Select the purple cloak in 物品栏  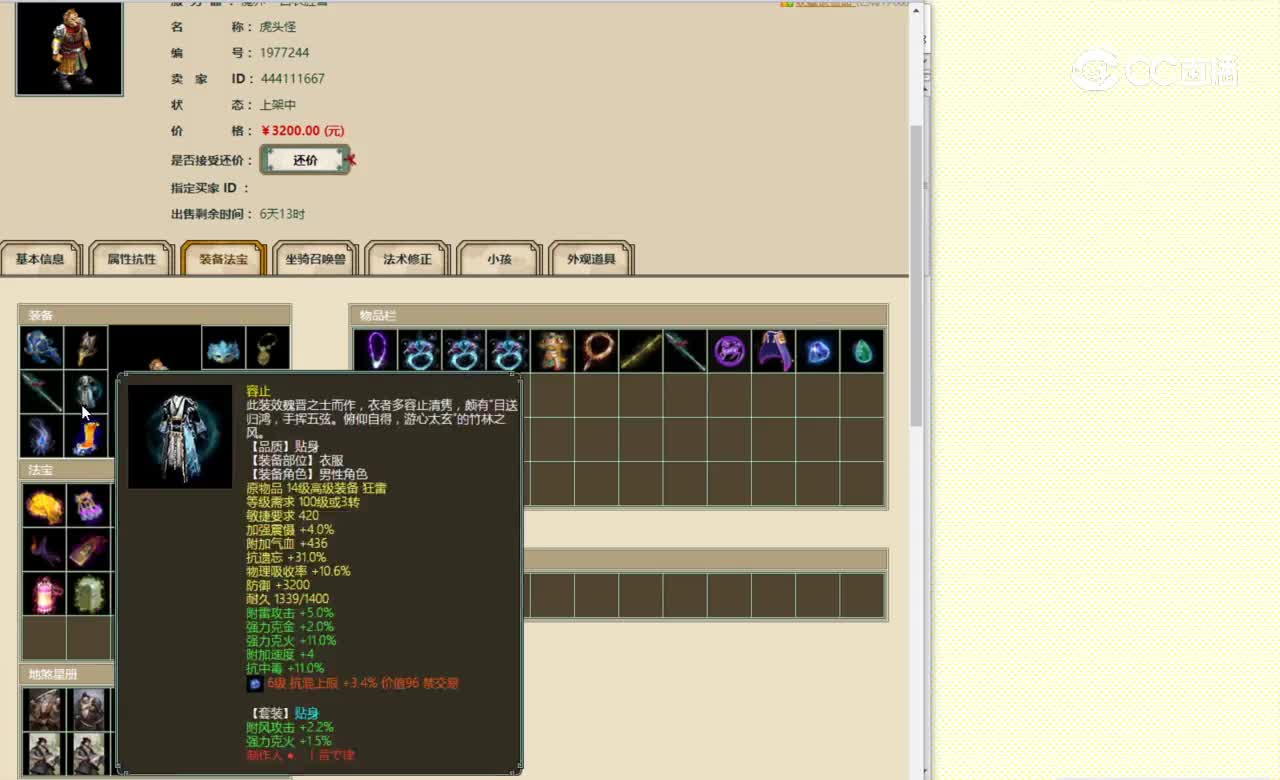773,351
